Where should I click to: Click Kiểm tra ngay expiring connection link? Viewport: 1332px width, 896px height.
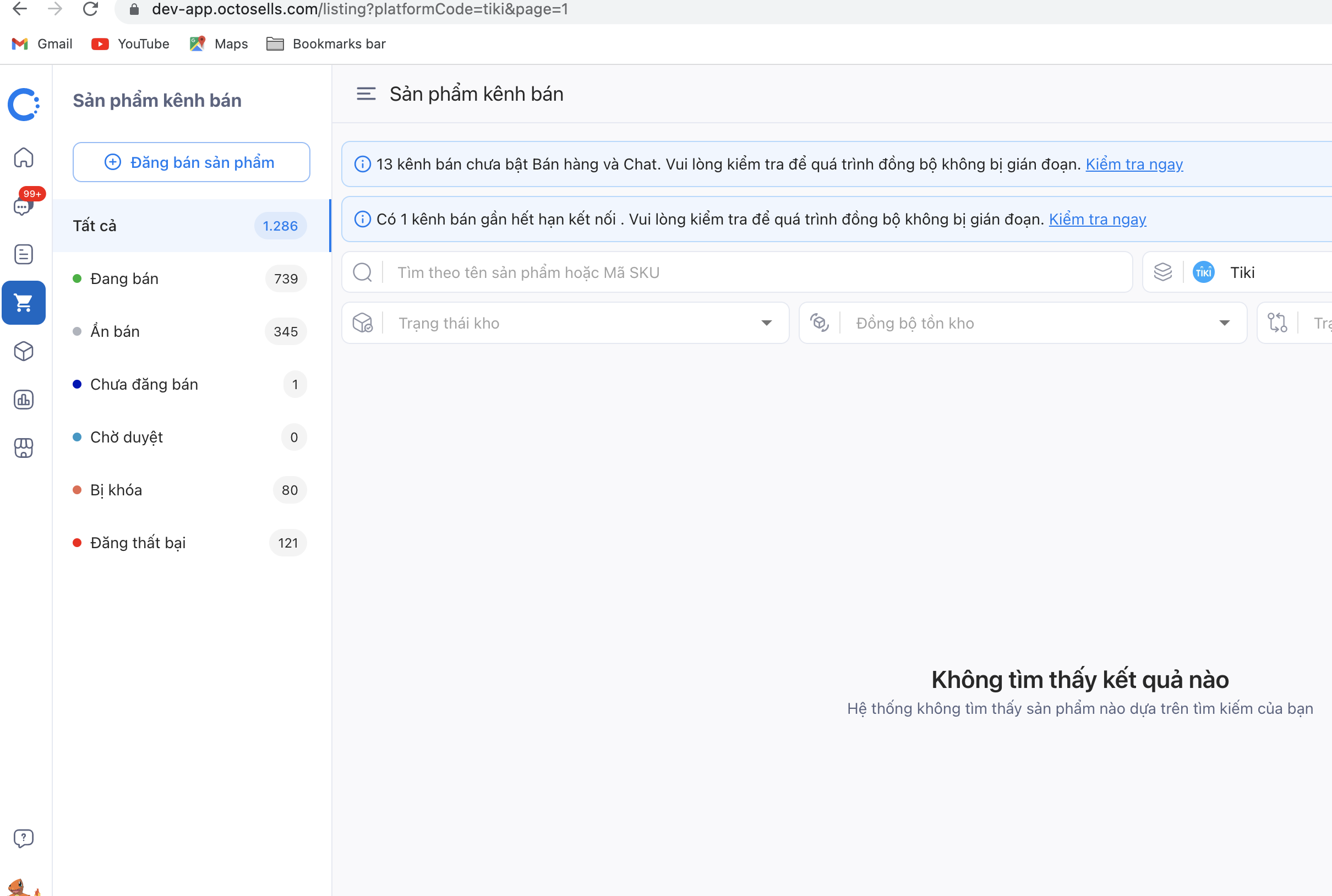[1097, 218]
